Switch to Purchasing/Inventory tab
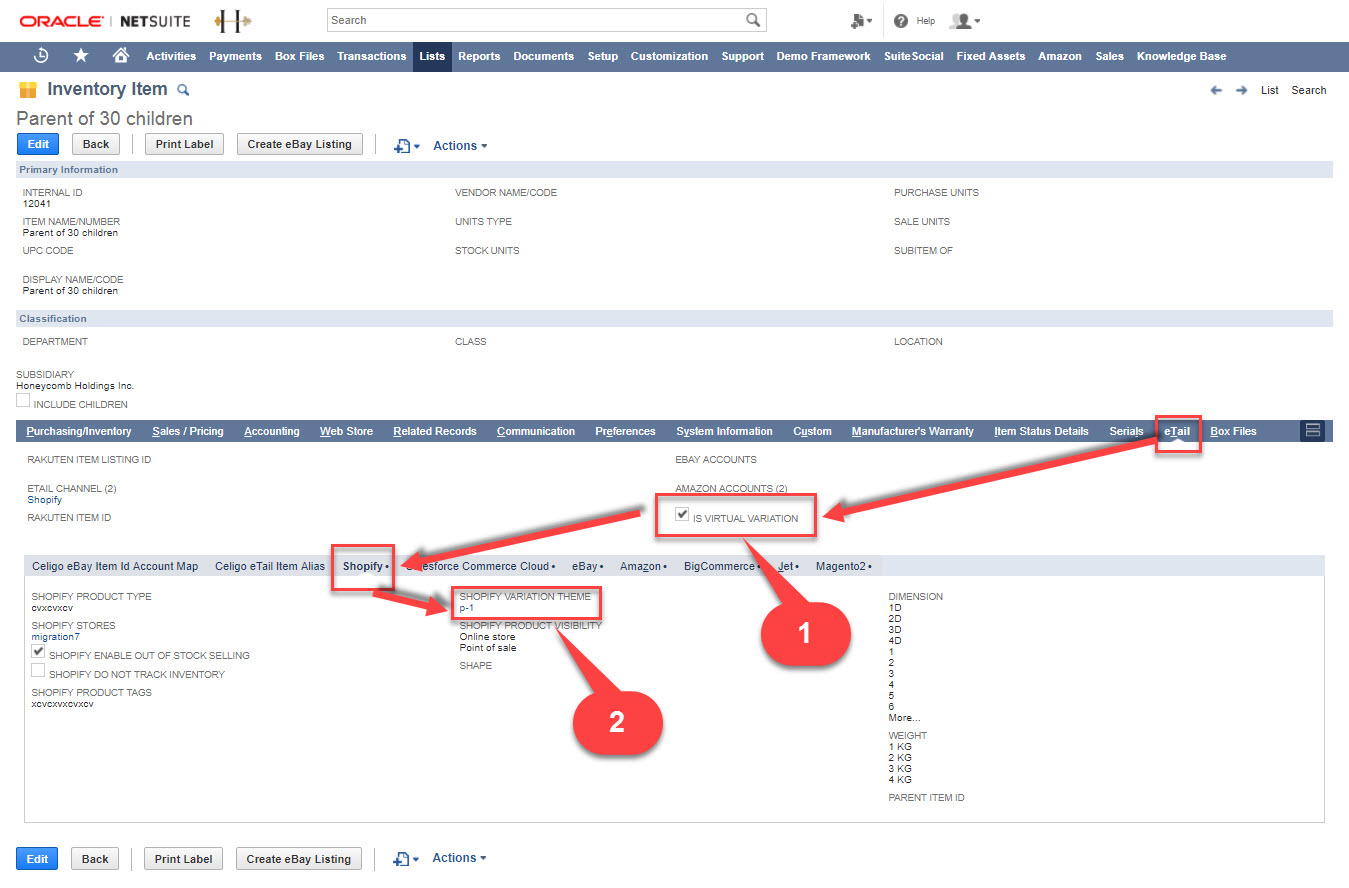This screenshot has height=888, width=1349. tap(79, 431)
